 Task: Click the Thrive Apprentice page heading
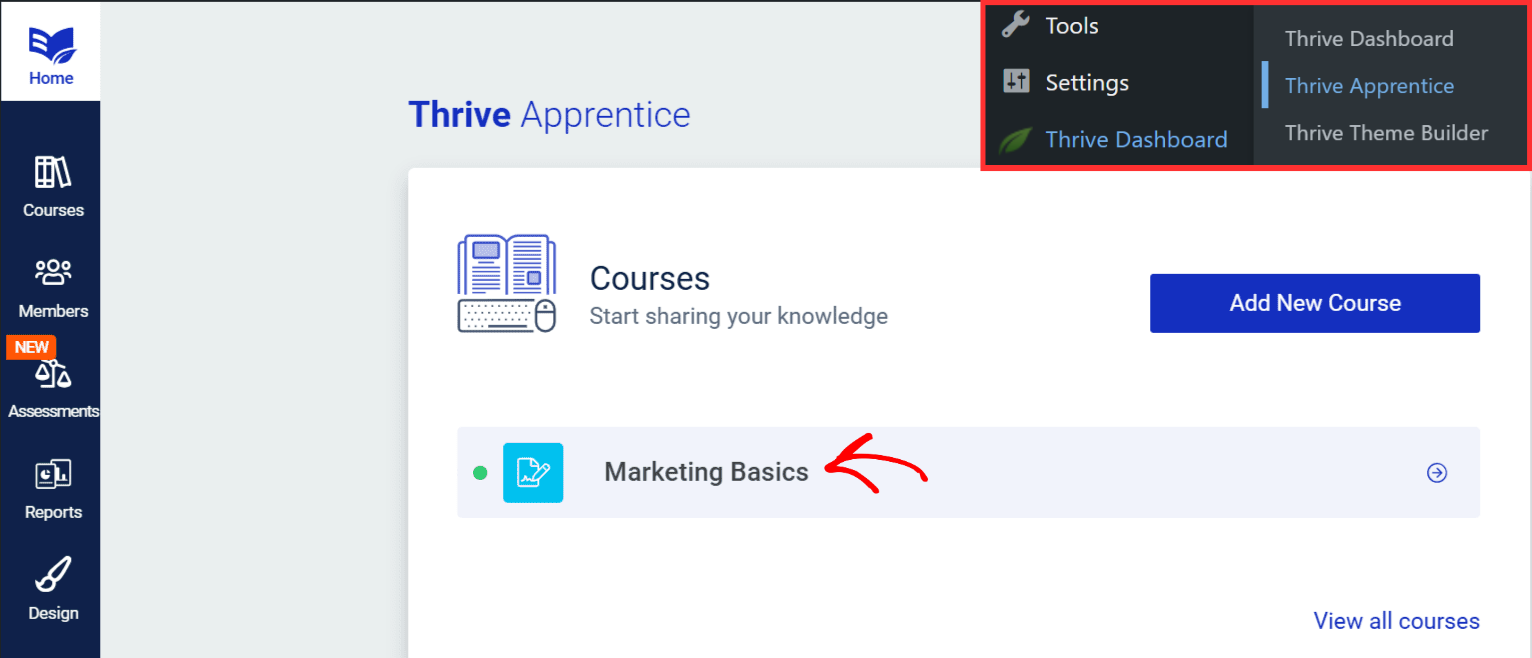click(549, 115)
